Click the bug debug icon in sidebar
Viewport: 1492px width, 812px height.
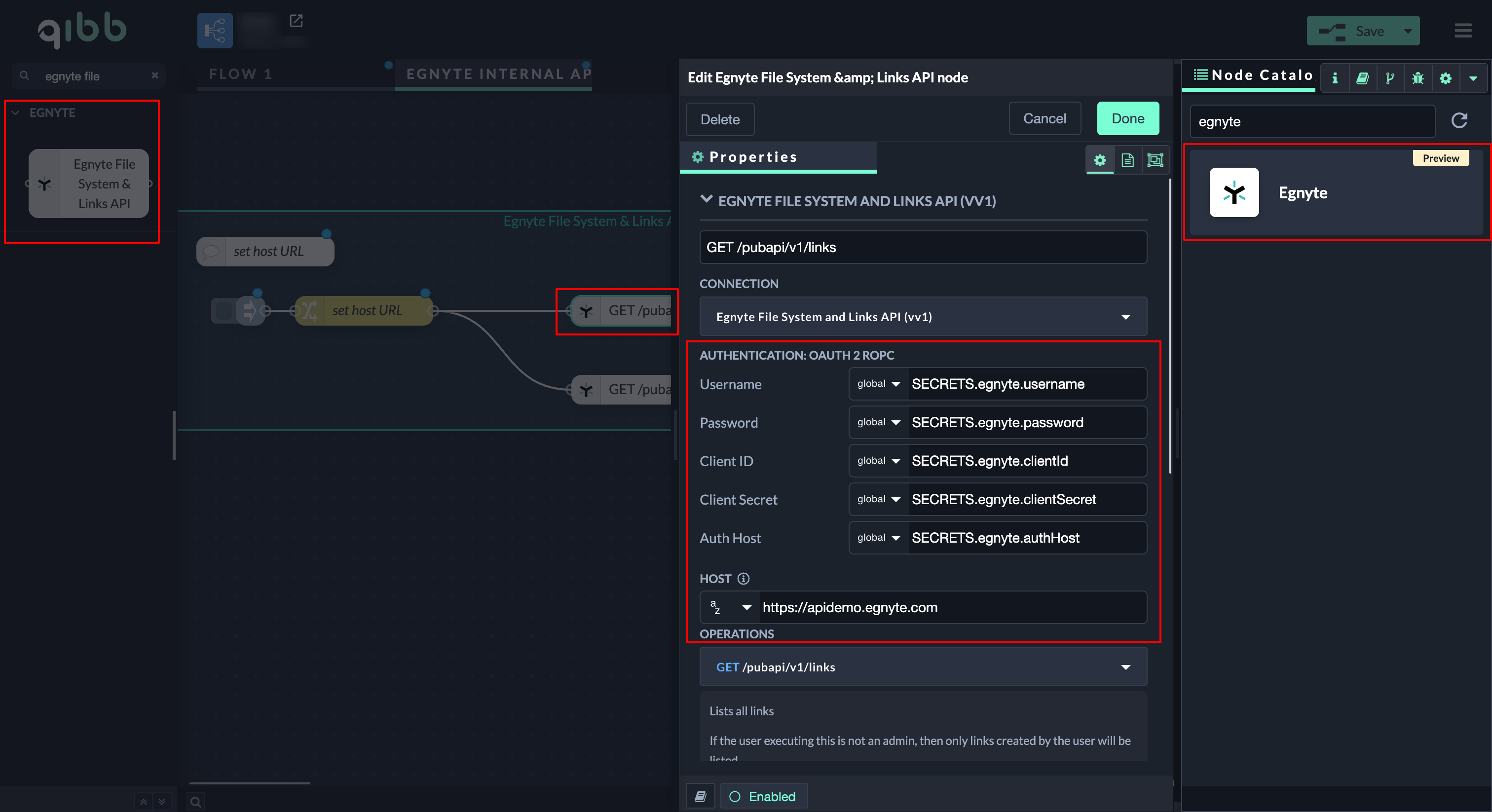1417,77
